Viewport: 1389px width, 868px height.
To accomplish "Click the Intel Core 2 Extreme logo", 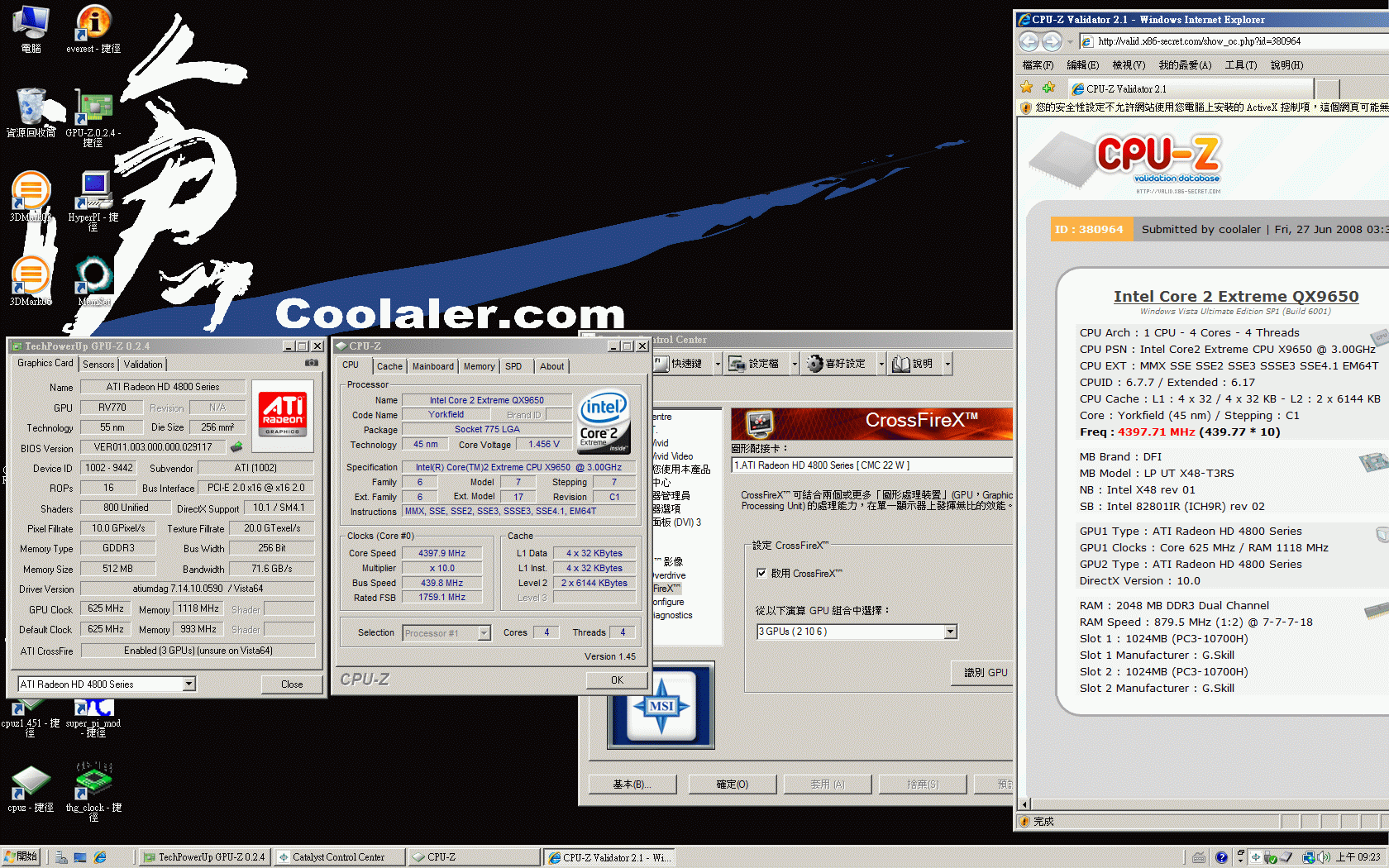I will tap(604, 421).
